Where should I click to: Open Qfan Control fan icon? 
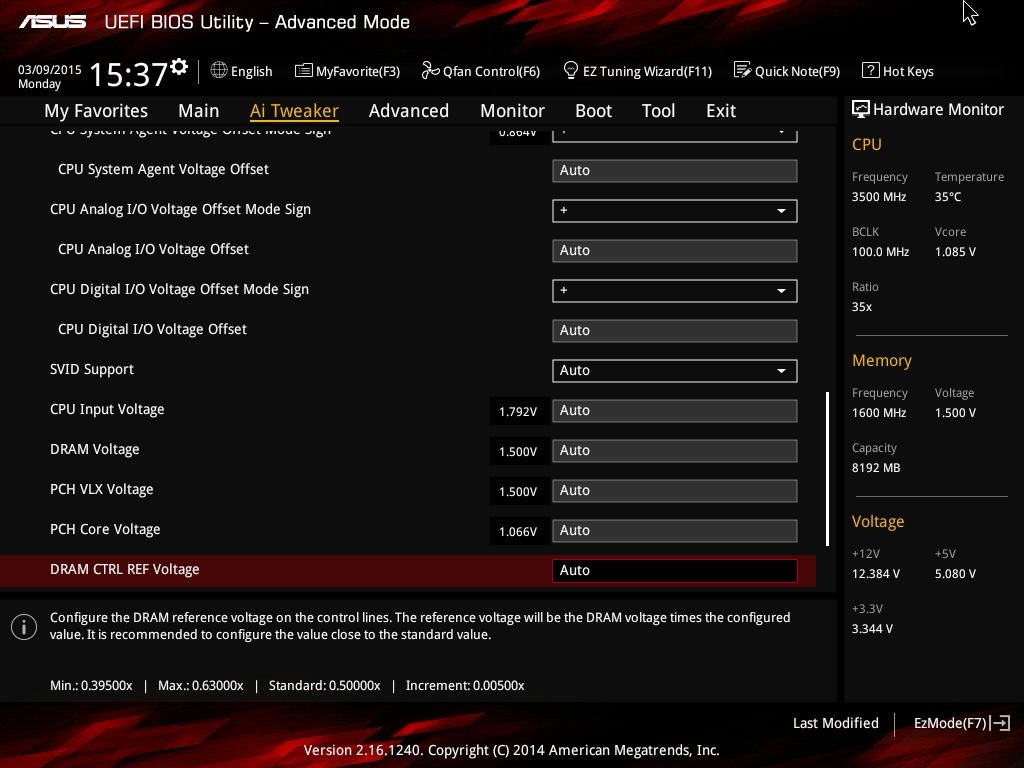click(x=430, y=70)
